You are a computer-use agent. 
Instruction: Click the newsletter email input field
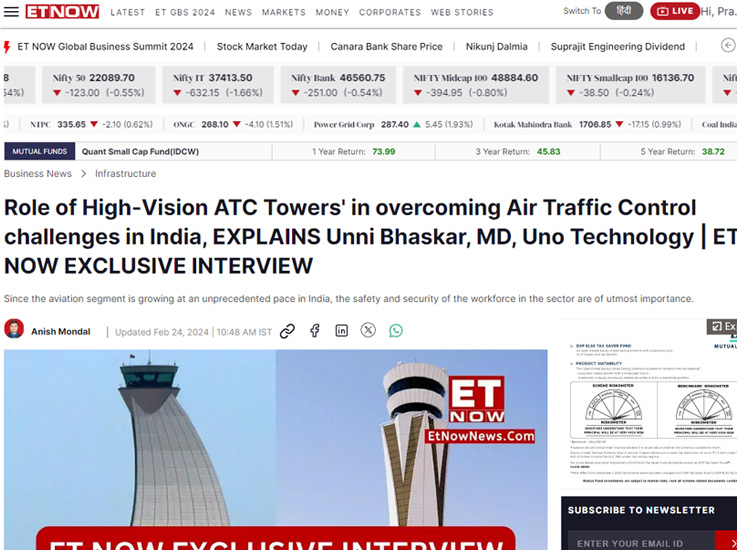(650, 542)
